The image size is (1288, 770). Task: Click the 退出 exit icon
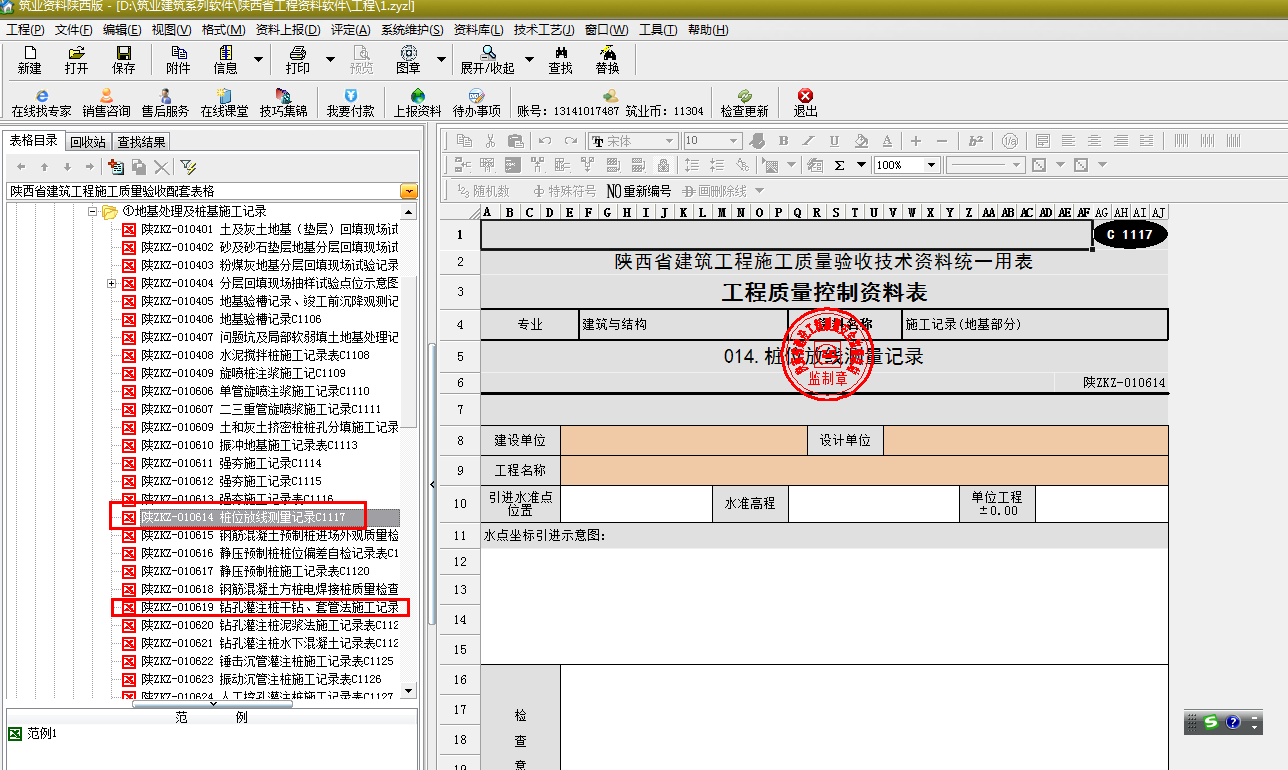coord(805,102)
